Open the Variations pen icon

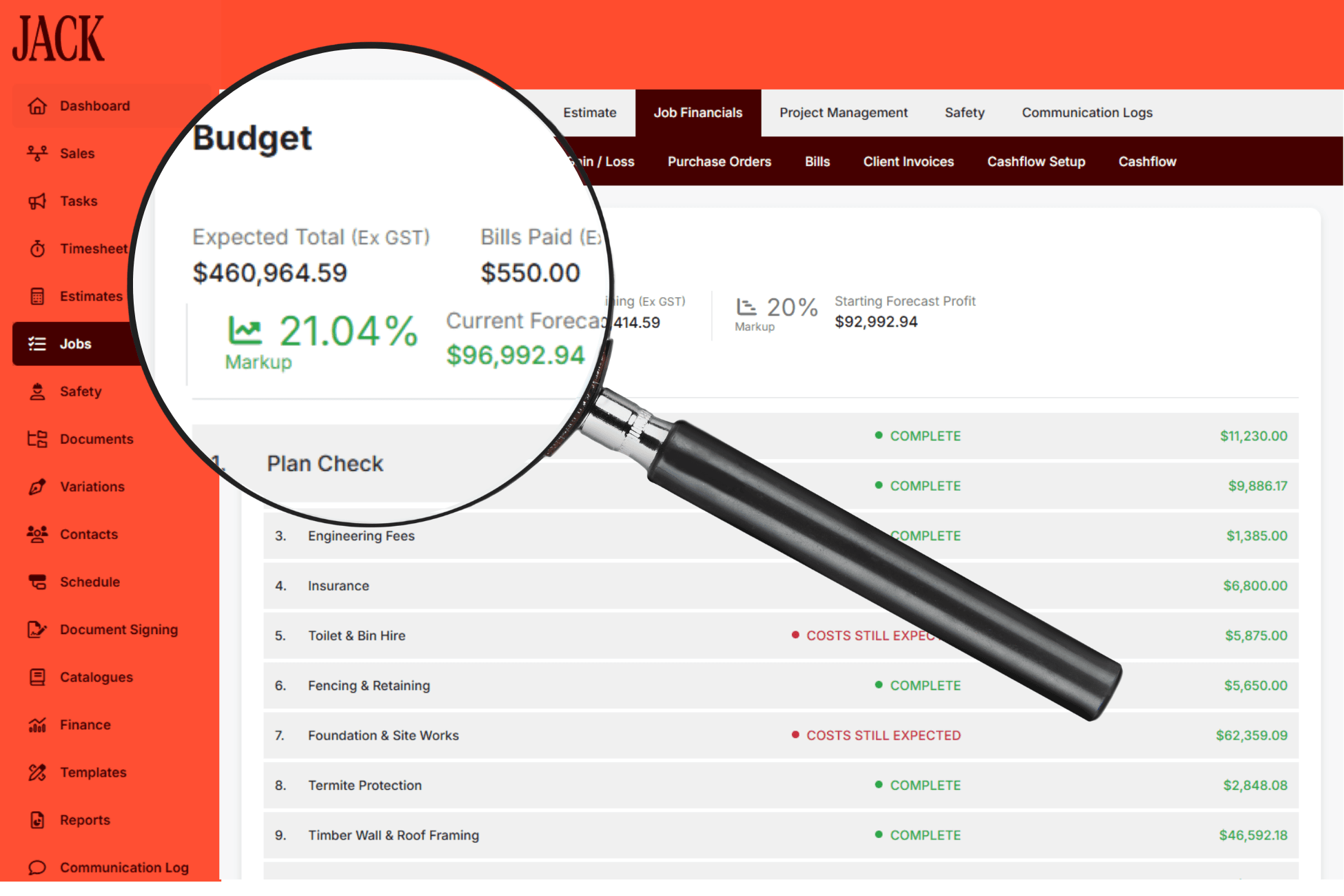pos(37,487)
